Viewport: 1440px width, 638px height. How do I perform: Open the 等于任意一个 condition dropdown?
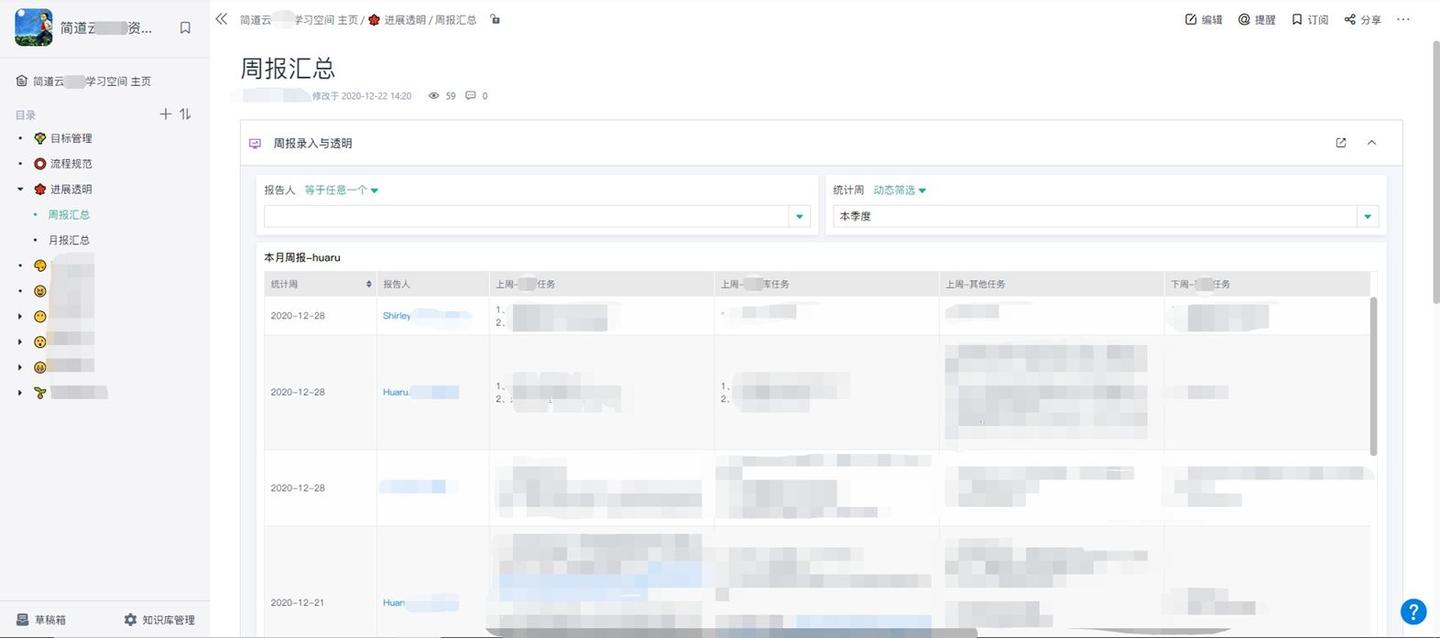point(341,190)
